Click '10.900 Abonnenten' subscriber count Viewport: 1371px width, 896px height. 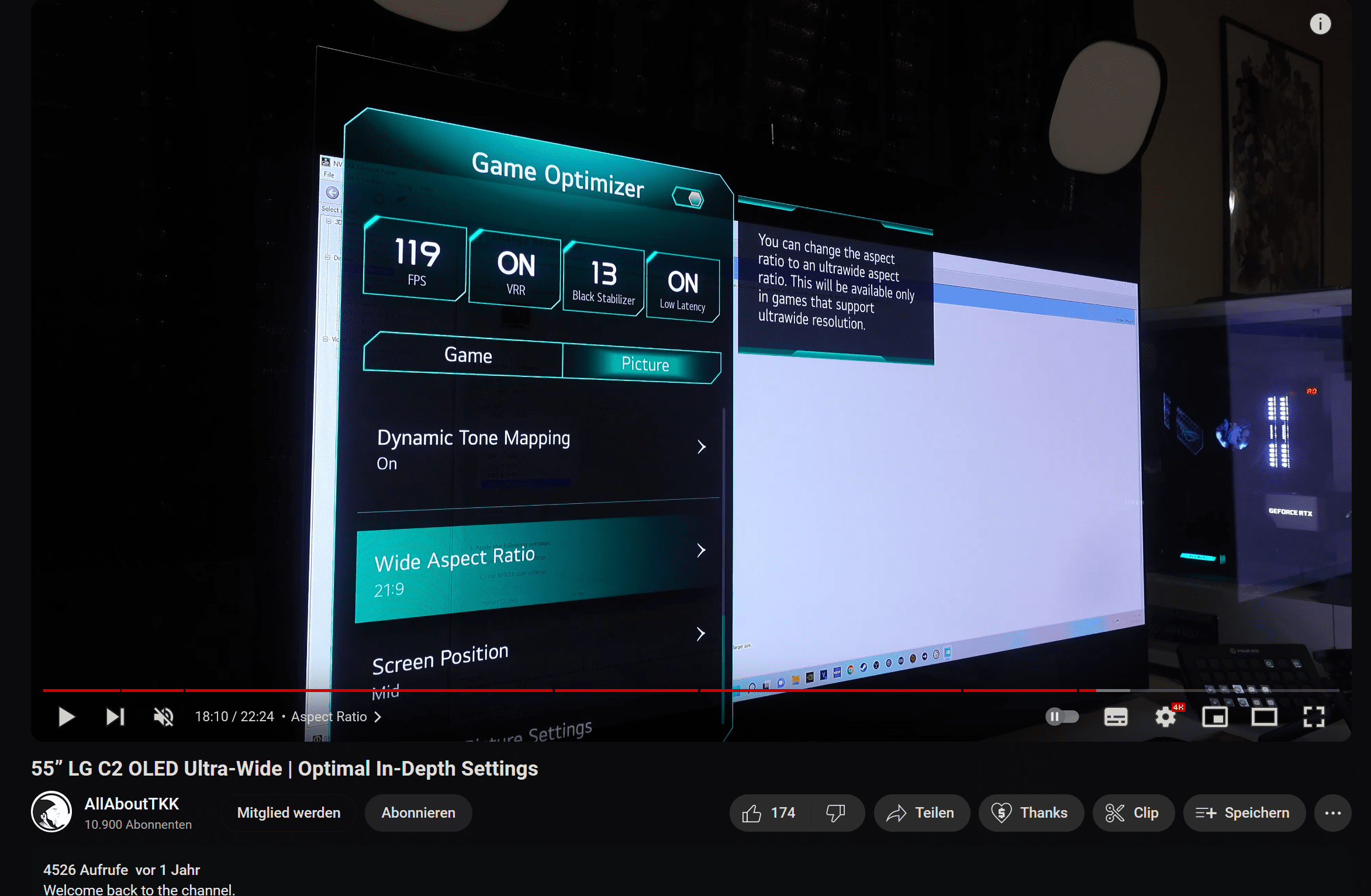point(138,825)
